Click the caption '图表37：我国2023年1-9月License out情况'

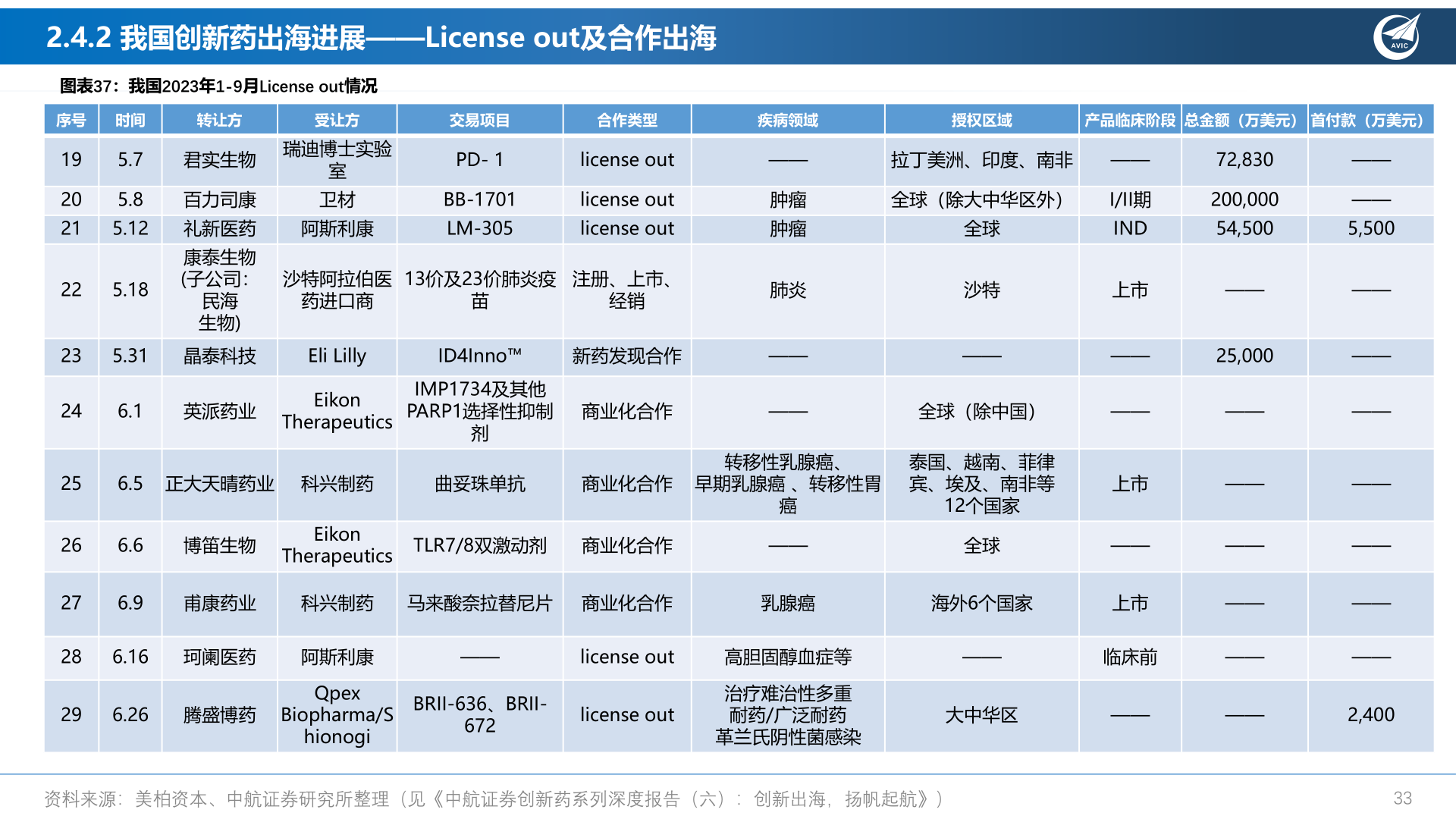click(x=218, y=86)
